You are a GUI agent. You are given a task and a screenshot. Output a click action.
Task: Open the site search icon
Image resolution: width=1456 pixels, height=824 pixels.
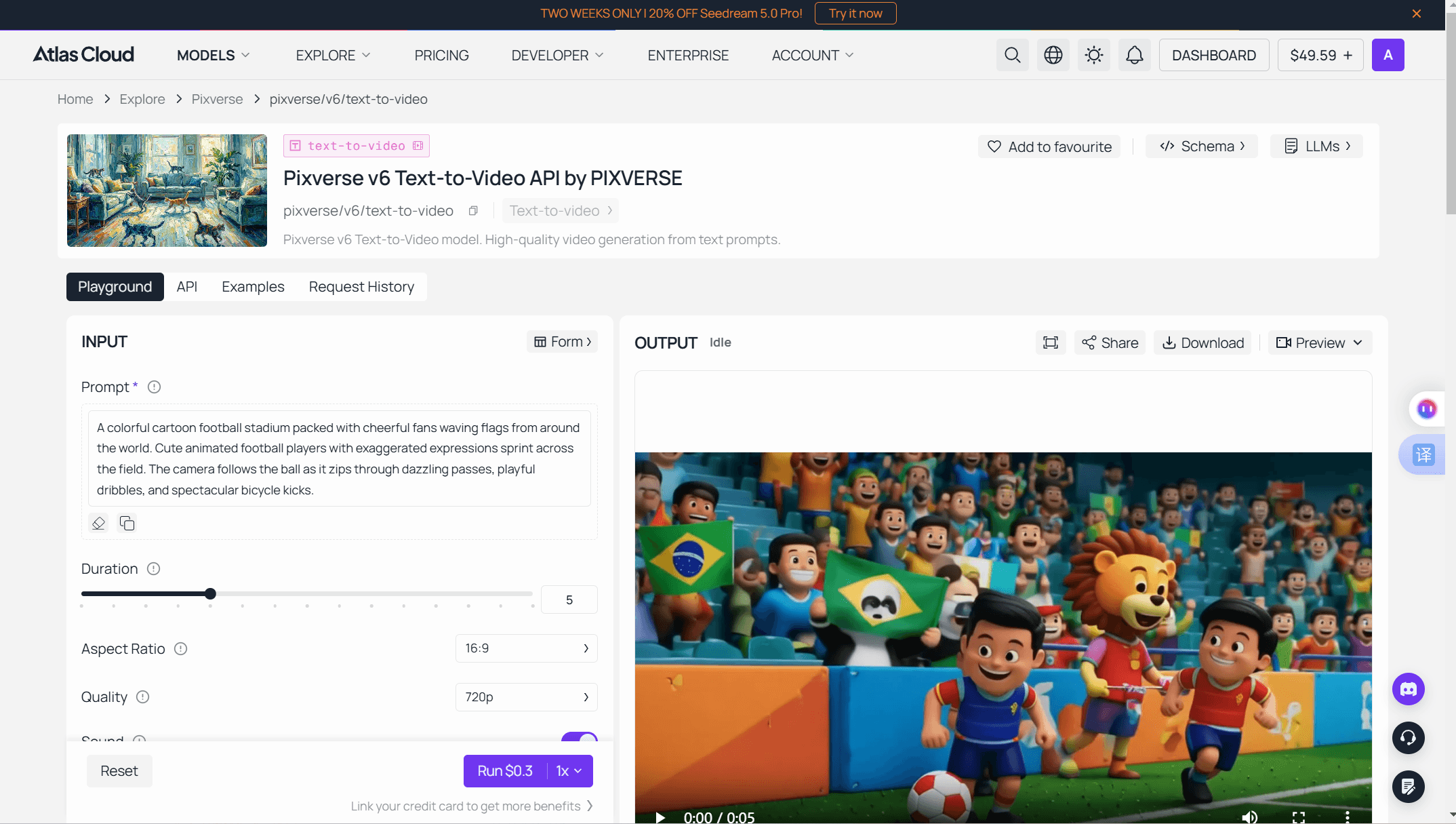click(x=1012, y=55)
